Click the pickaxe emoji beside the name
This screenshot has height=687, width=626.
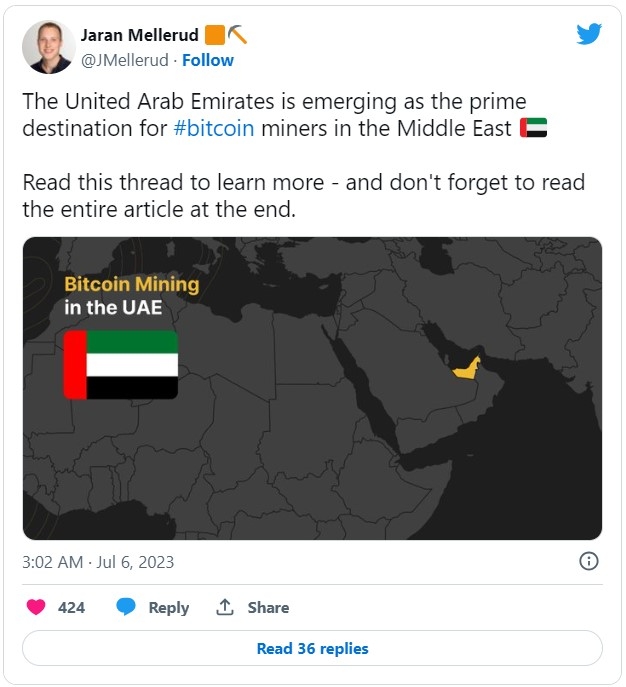[x=238, y=35]
